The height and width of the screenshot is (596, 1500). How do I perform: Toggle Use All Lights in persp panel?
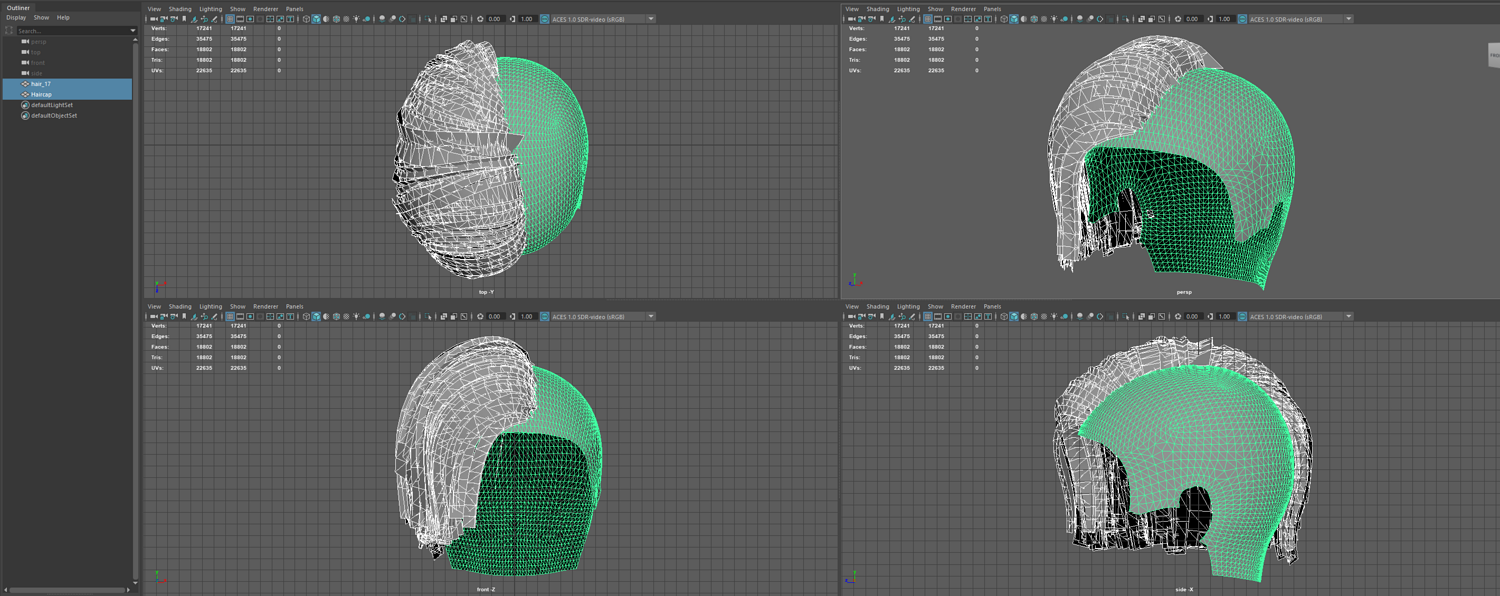[x=1054, y=19]
